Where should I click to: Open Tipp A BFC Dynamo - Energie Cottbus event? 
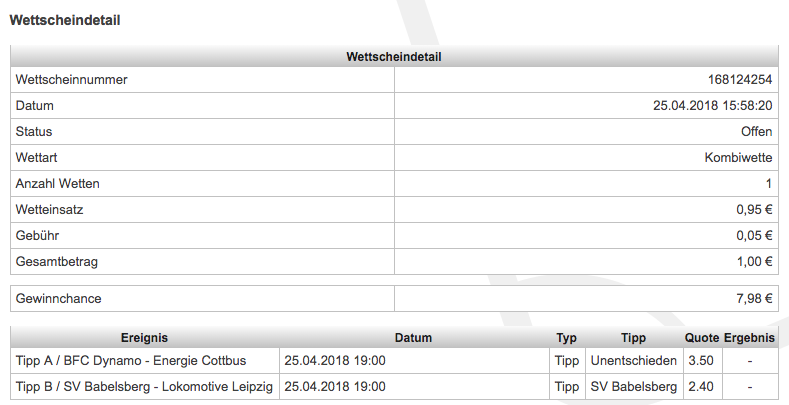click(x=131, y=361)
